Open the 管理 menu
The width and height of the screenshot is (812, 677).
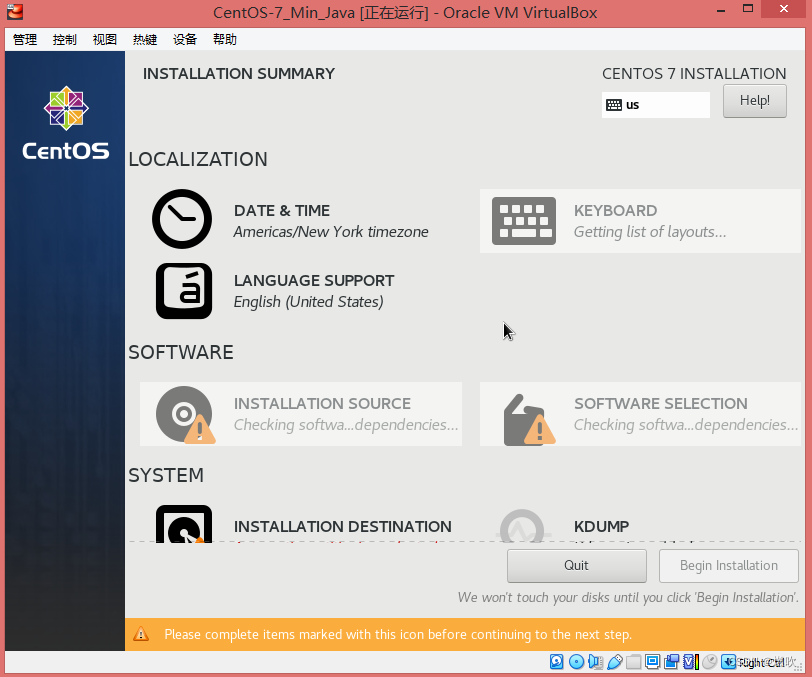[25, 39]
